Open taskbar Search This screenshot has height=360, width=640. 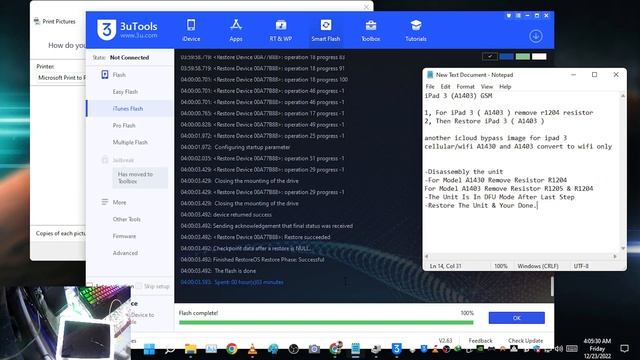[170, 349]
